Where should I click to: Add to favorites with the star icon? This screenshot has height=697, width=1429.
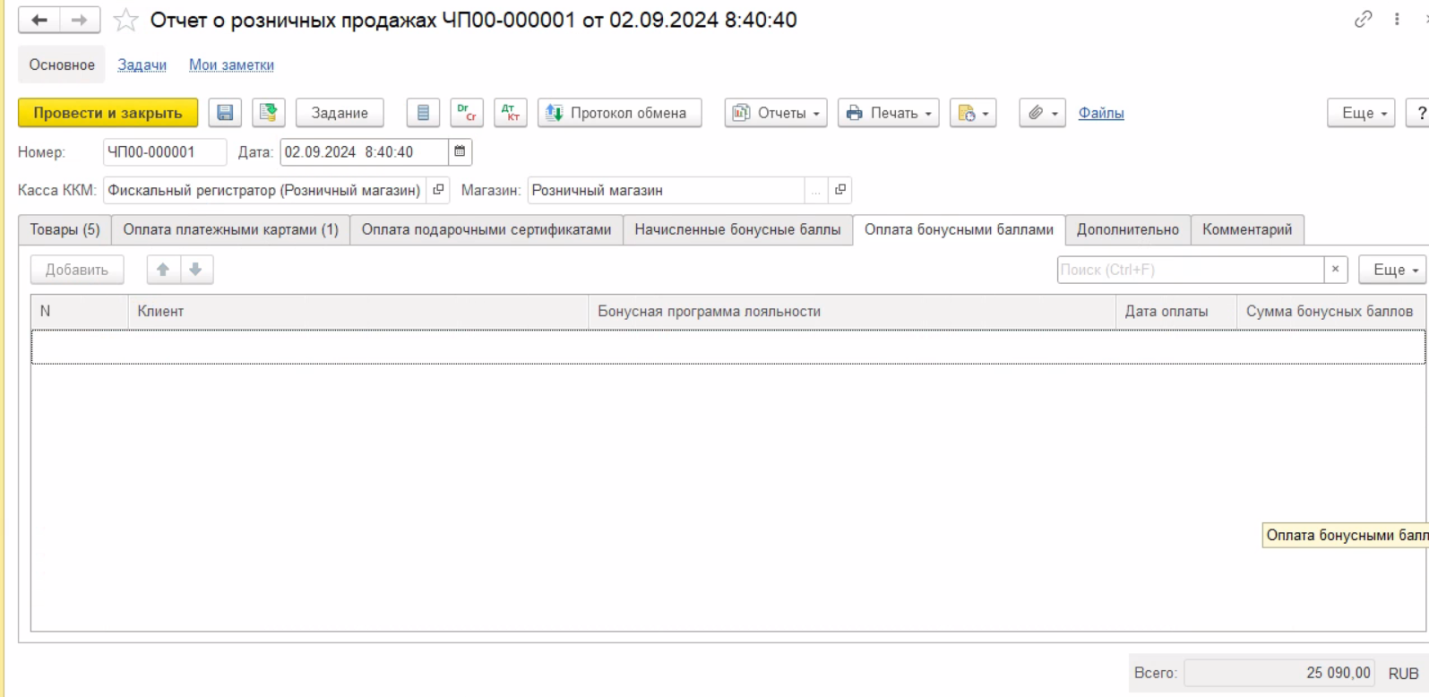tap(126, 20)
